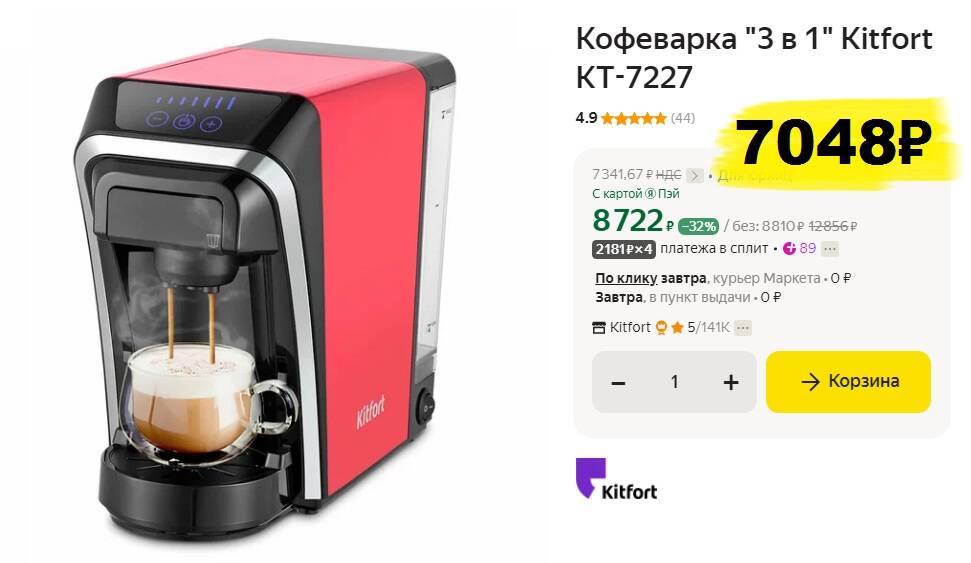
Task: Click the Kitfort seller store icon
Action: click(599, 328)
